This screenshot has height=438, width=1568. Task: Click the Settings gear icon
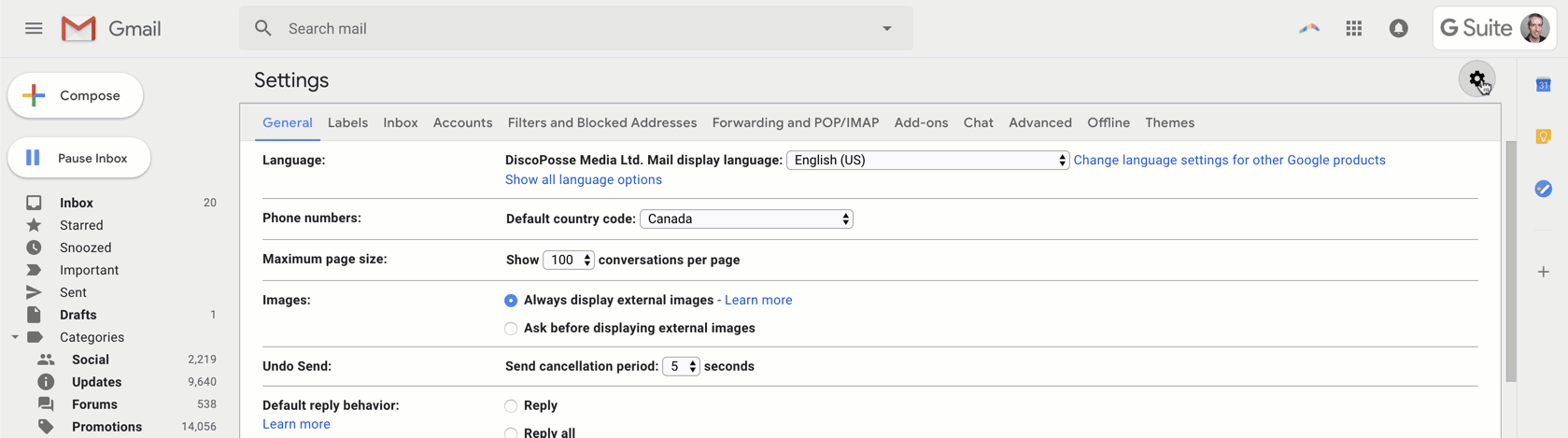coord(1476,79)
